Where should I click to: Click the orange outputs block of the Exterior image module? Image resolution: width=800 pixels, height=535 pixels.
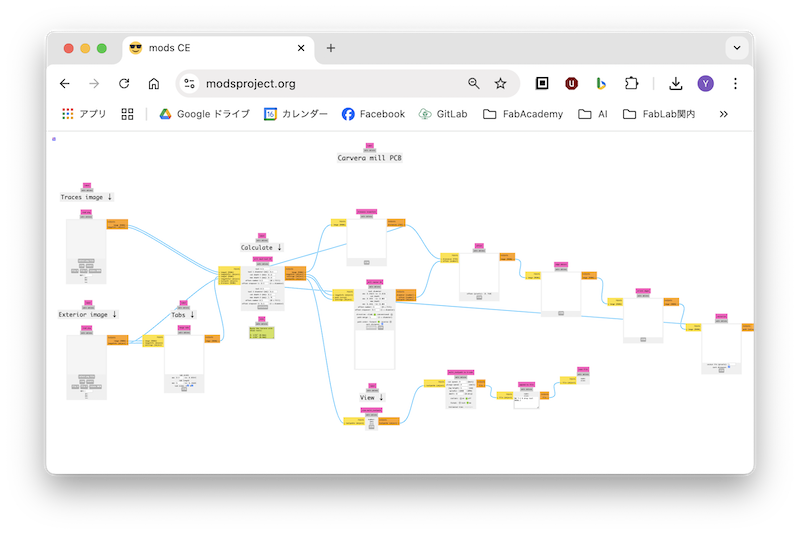pos(118,340)
